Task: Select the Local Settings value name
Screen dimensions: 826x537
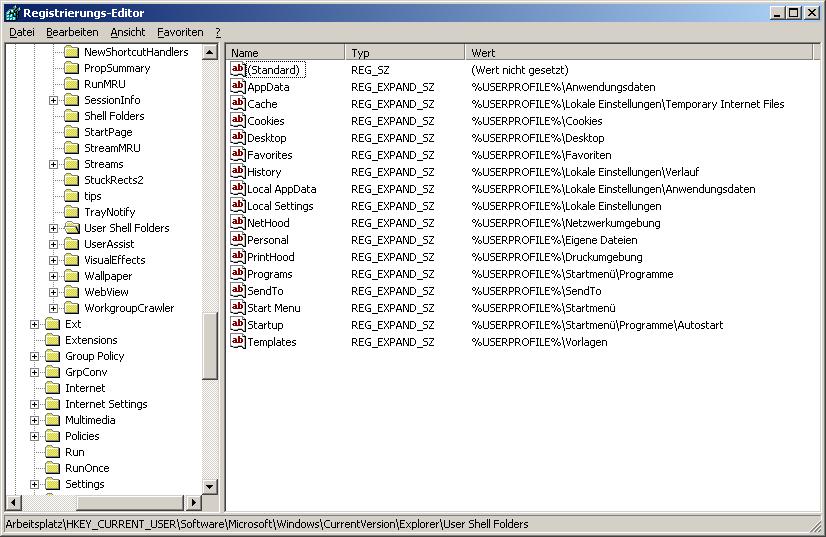Action: tap(280, 206)
